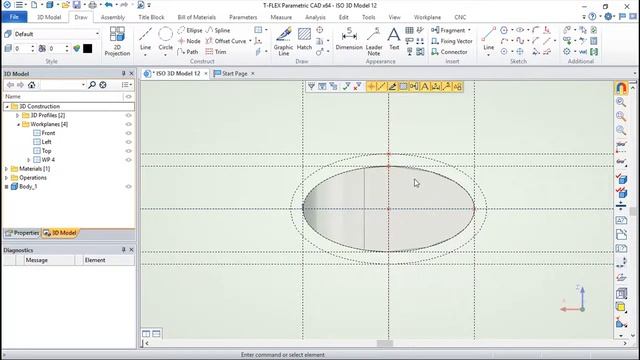Select the 2D Projection tool
This screenshot has height=360, width=640.
[x=117, y=41]
